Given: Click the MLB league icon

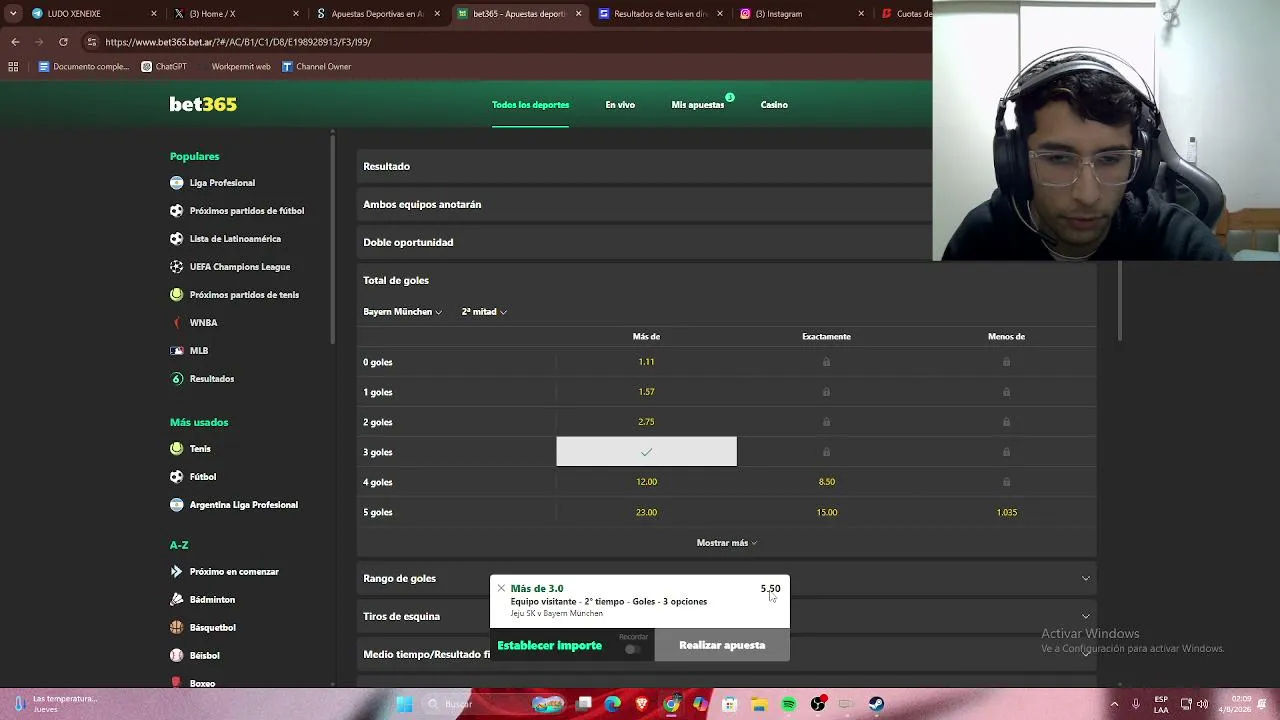Looking at the screenshot, I should click(x=177, y=351).
